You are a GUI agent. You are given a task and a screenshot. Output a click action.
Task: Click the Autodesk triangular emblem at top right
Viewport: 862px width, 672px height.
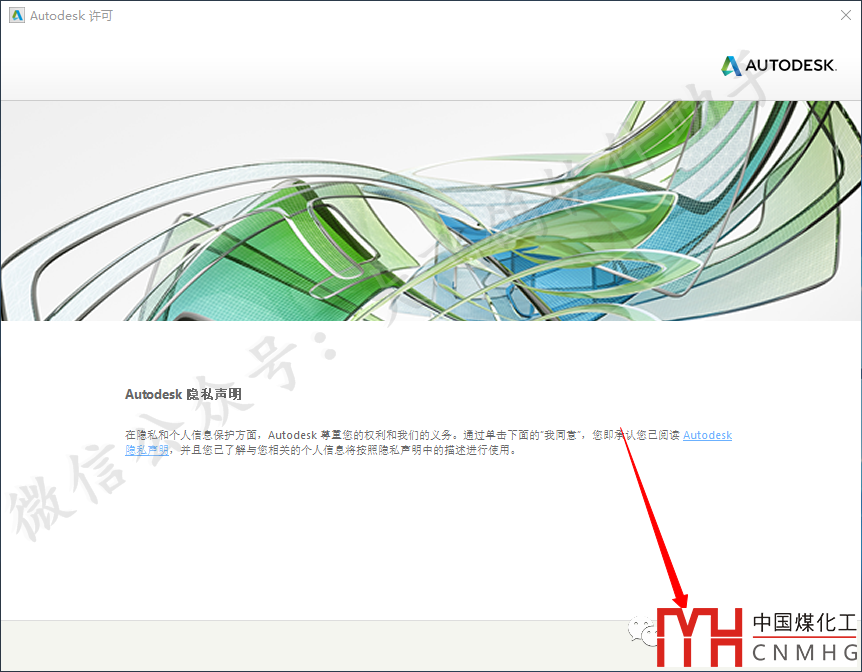click(x=732, y=66)
